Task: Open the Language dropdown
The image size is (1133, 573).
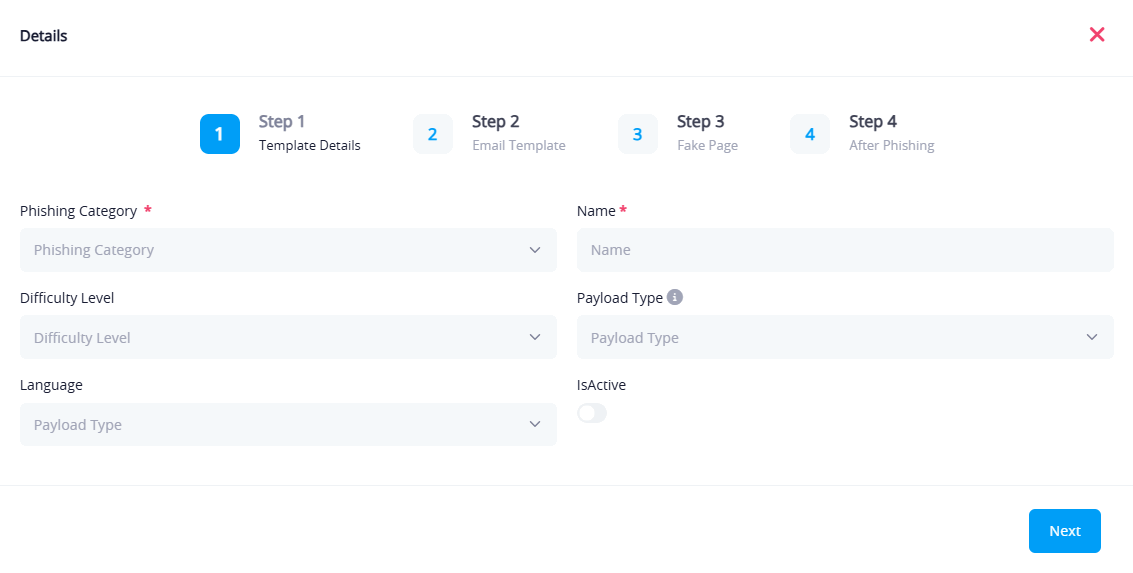Action: pos(288,425)
